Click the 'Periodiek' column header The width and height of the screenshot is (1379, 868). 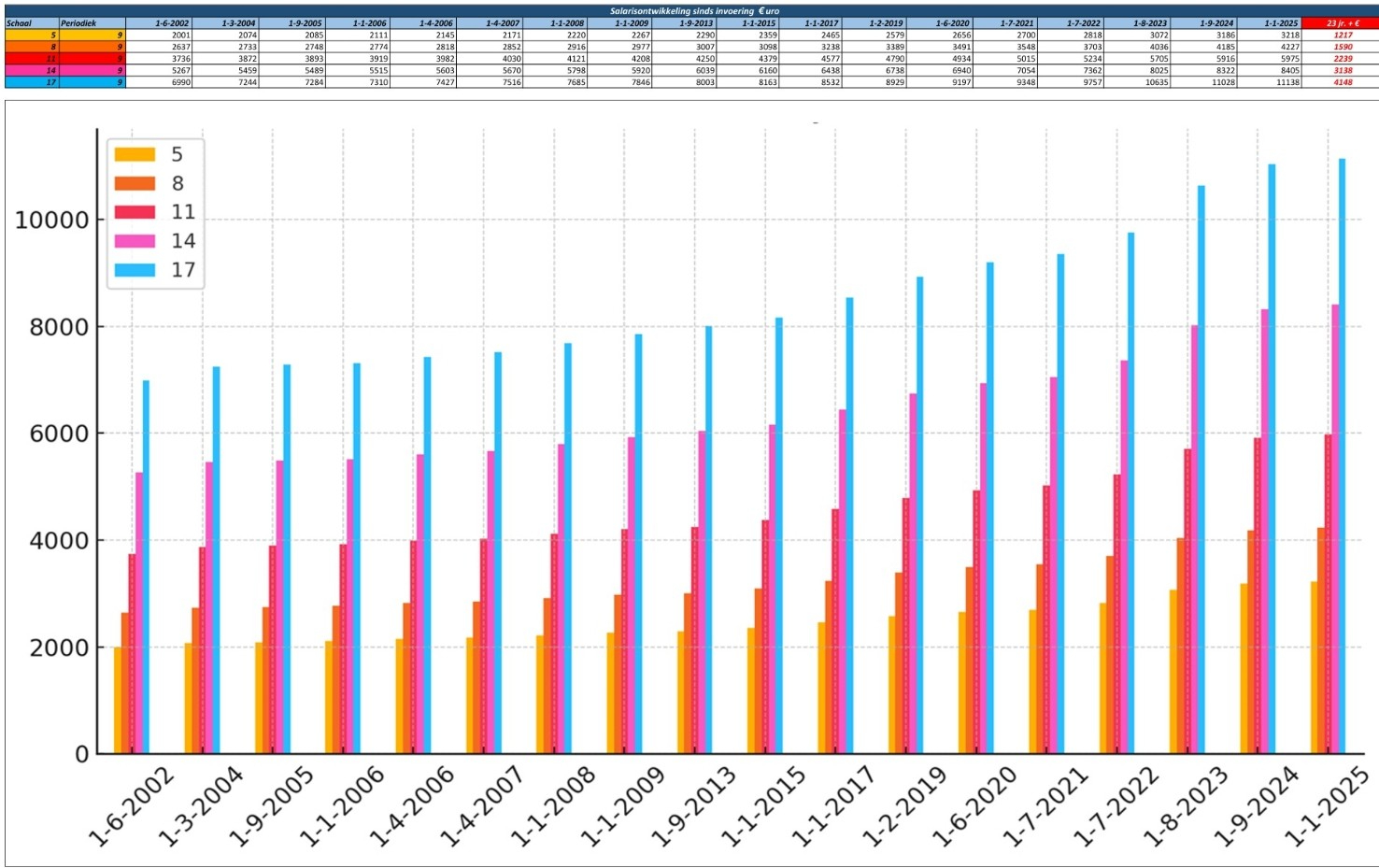point(92,23)
